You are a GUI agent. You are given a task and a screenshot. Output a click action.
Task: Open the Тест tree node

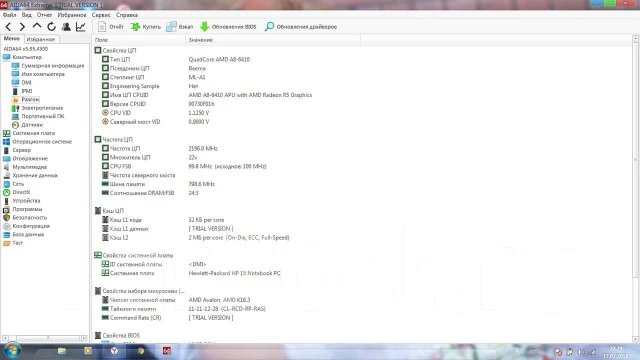(x=18, y=243)
